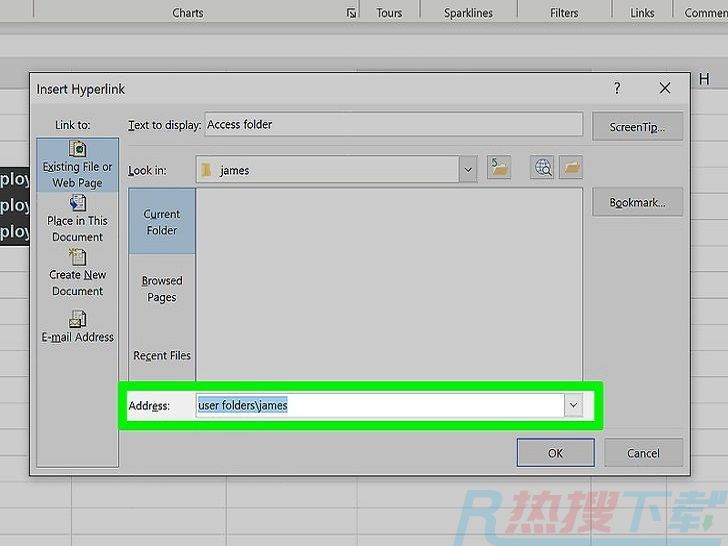Open the Bookmark button
The height and width of the screenshot is (546, 728).
pos(637,202)
